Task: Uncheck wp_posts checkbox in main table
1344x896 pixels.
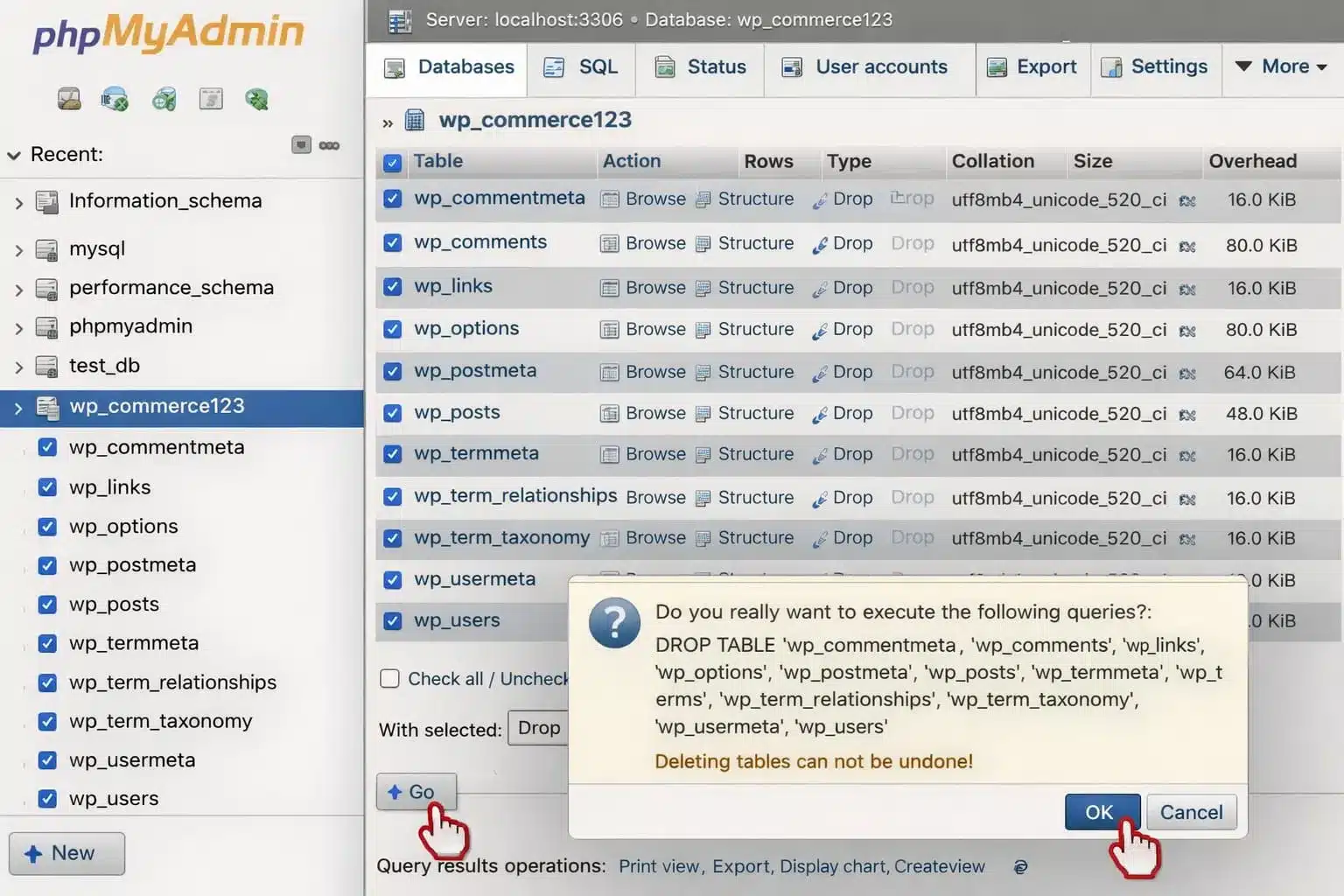Action: point(393,413)
